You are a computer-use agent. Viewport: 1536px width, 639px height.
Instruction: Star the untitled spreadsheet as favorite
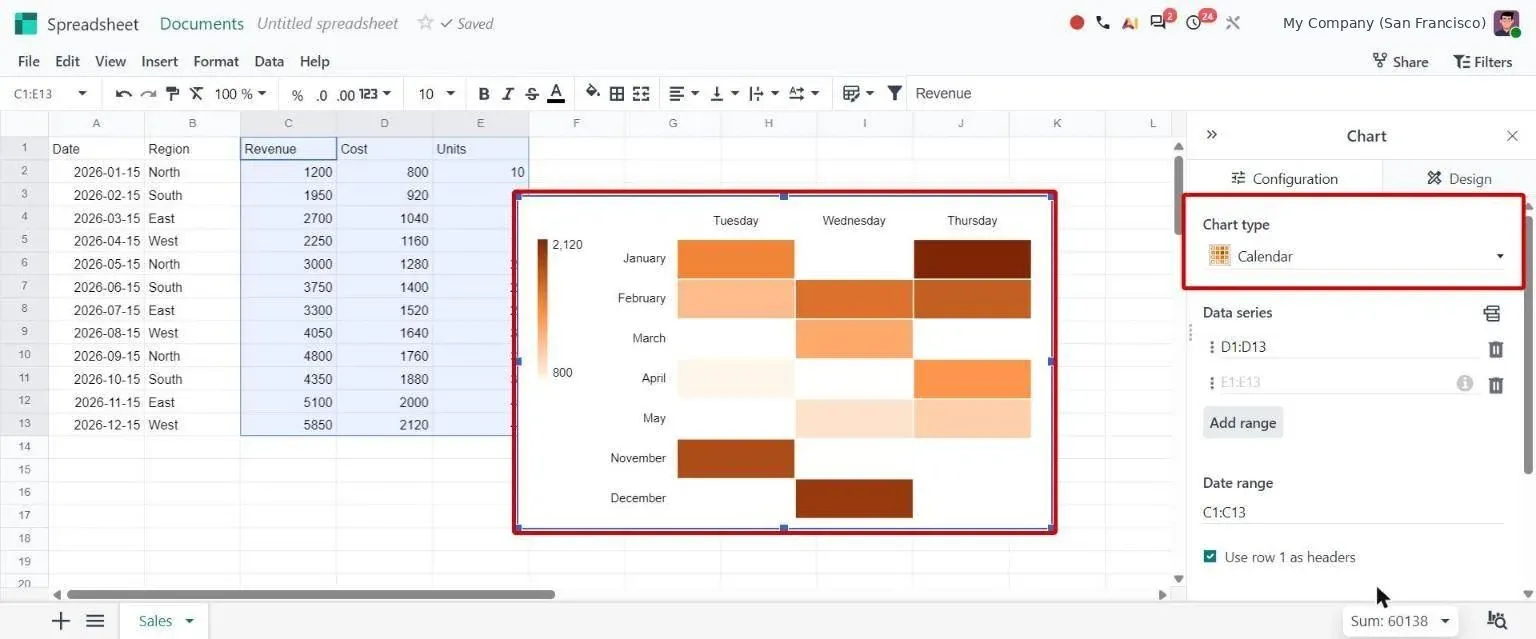(425, 22)
